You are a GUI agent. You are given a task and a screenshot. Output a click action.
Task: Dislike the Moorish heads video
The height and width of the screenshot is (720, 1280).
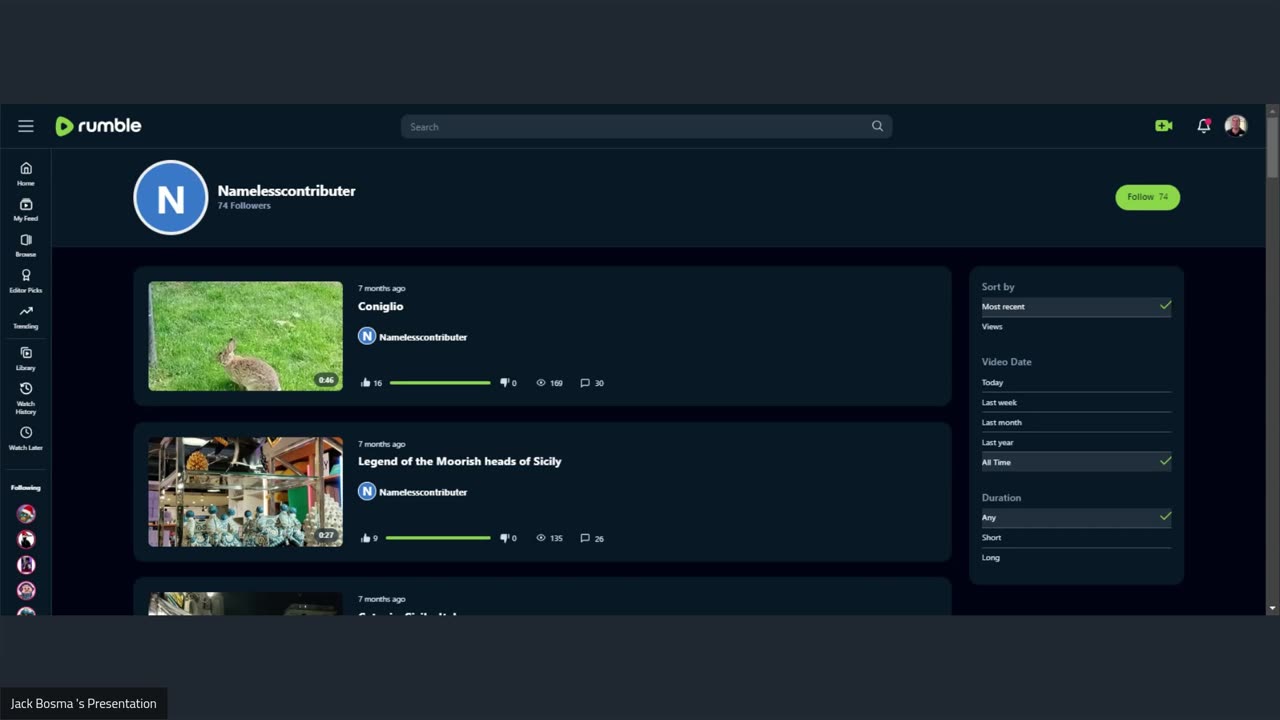[x=505, y=538]
